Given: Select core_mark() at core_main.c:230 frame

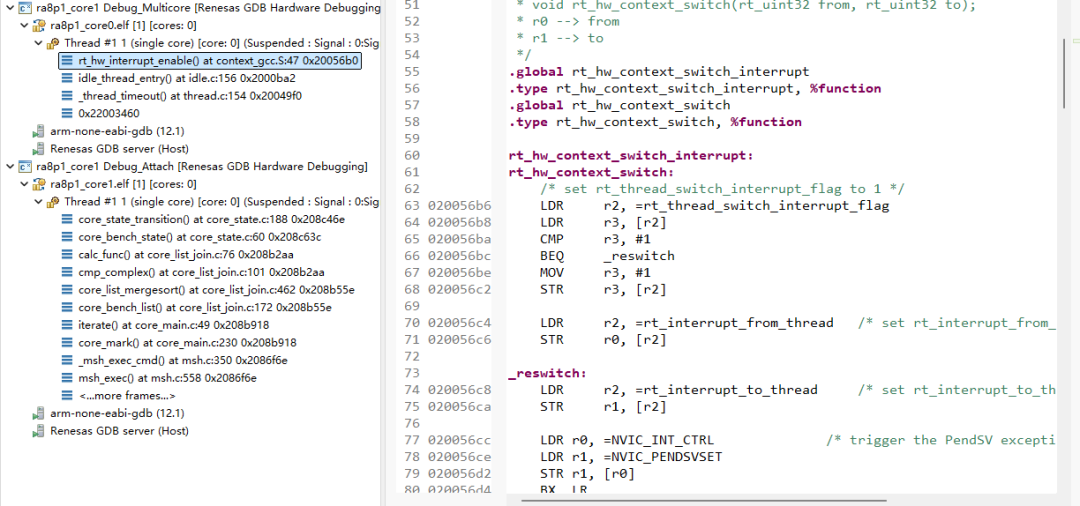Looking at the screenshot, I should 187,343.
